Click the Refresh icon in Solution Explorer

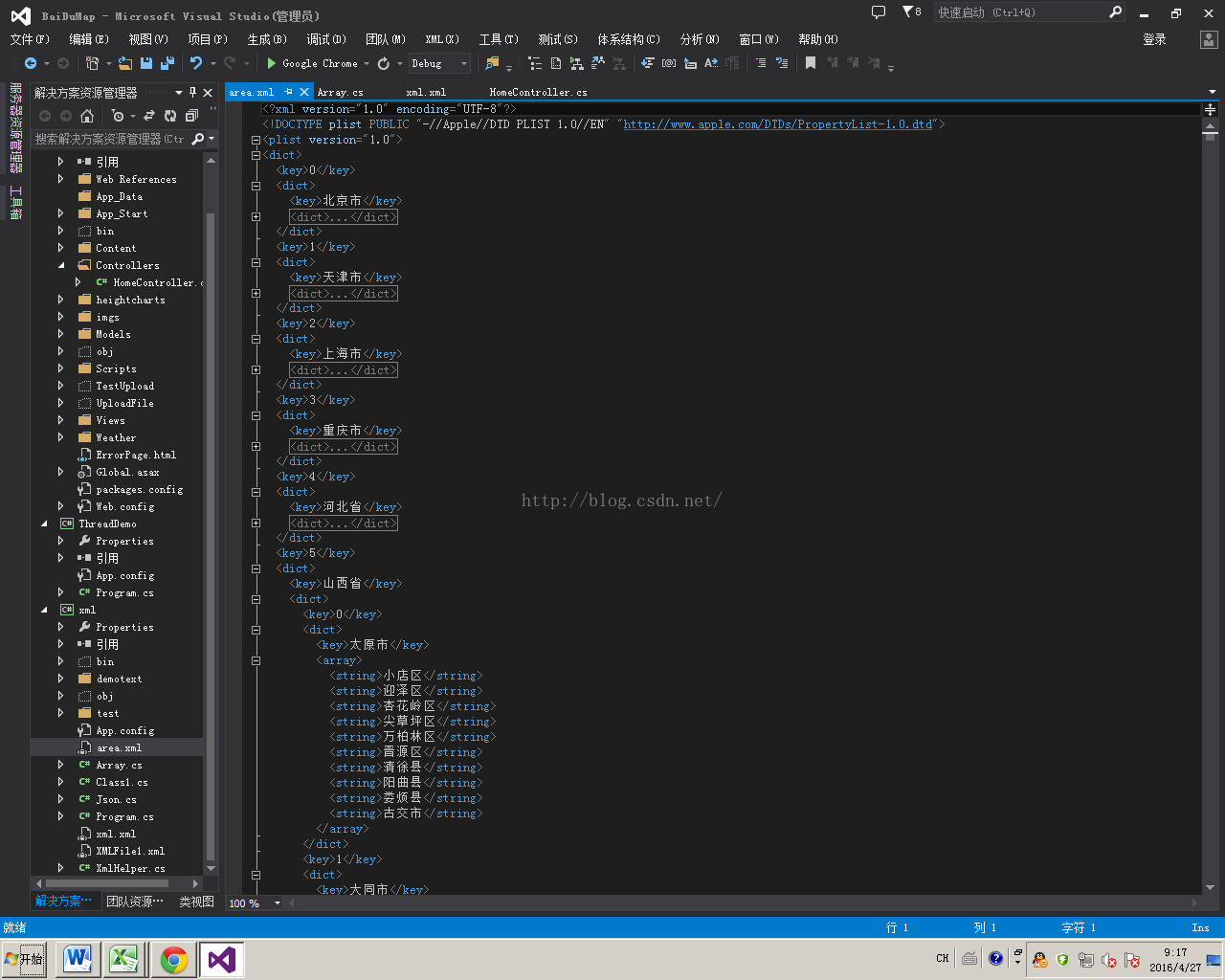pos(170,116)
